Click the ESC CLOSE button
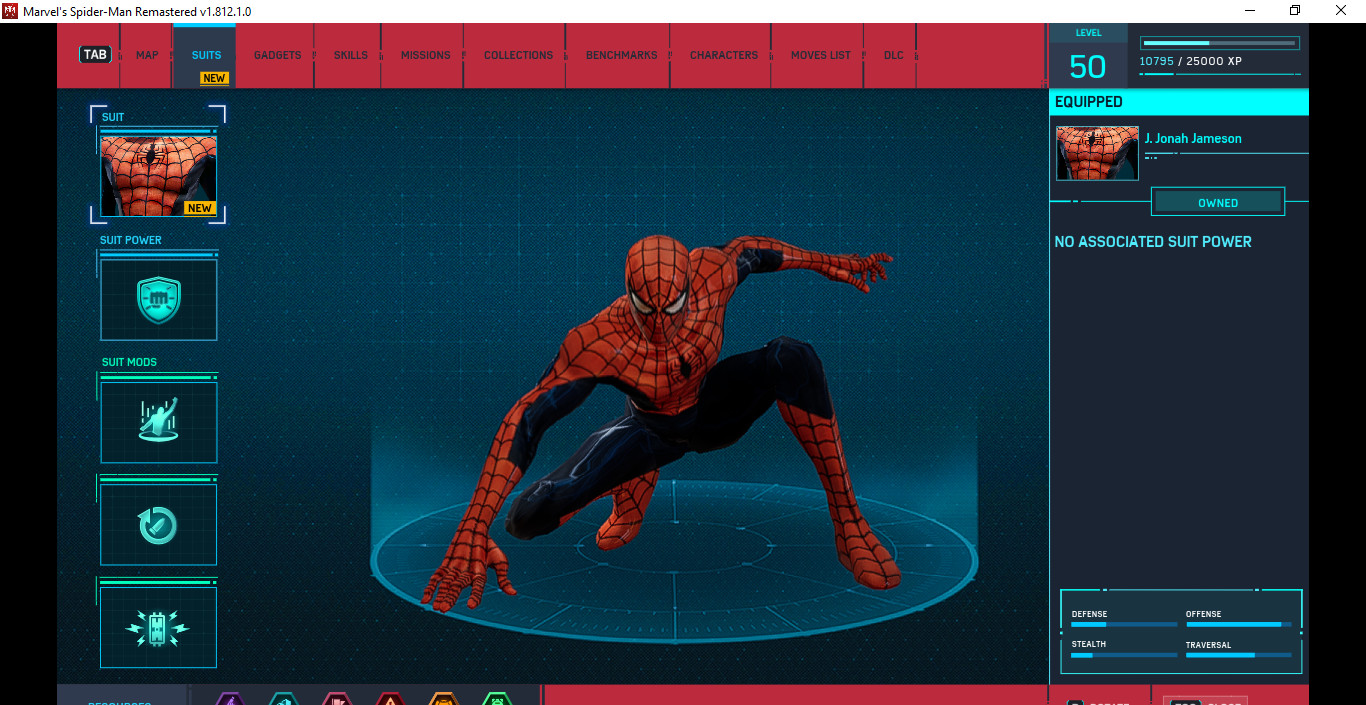Image resolution: width=1366 pixels, height=705 pixels. click(1205, 700)
